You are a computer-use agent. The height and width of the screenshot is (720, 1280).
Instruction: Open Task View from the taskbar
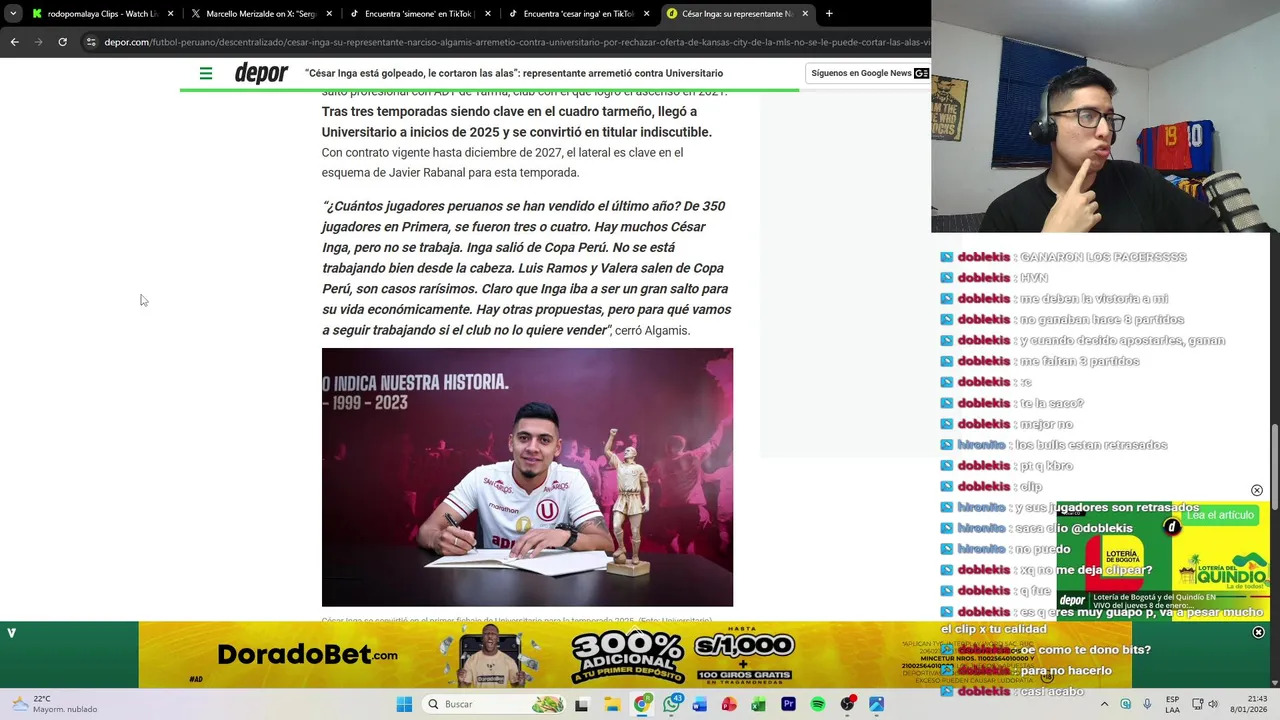coord(582,704)
